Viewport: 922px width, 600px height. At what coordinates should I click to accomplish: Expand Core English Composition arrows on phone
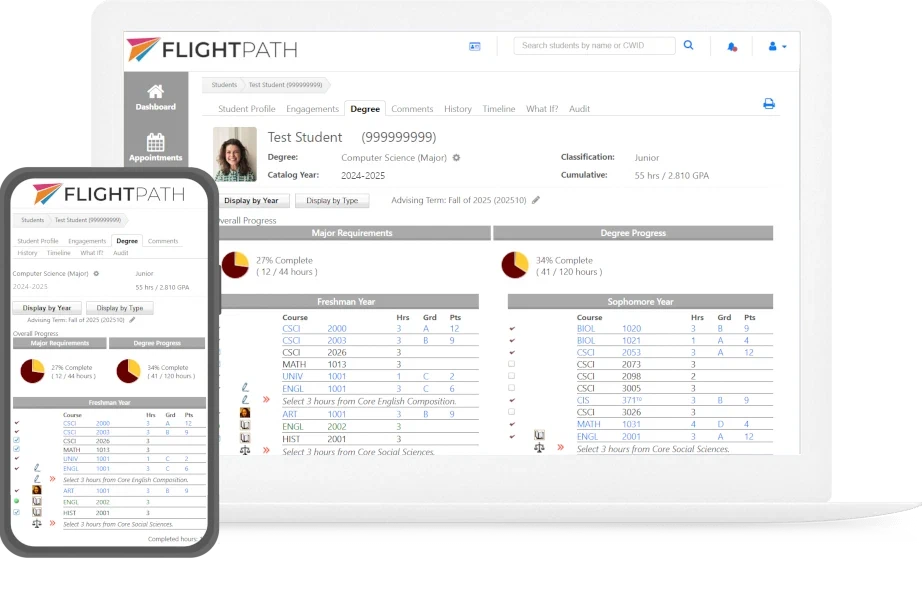[x=52, y=479]
